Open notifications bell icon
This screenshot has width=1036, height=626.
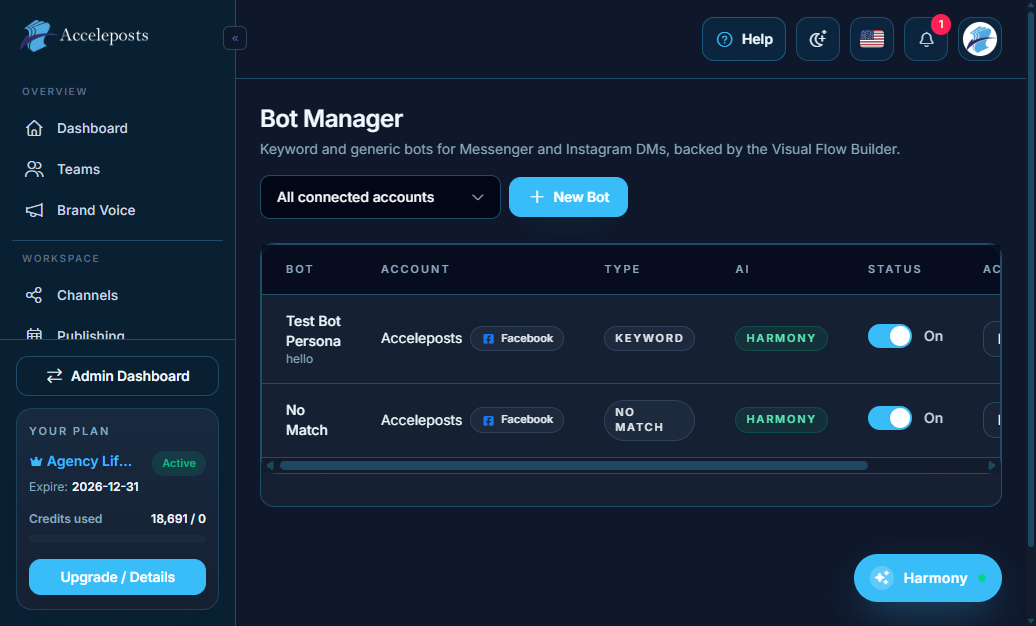[x=926, y=40]
